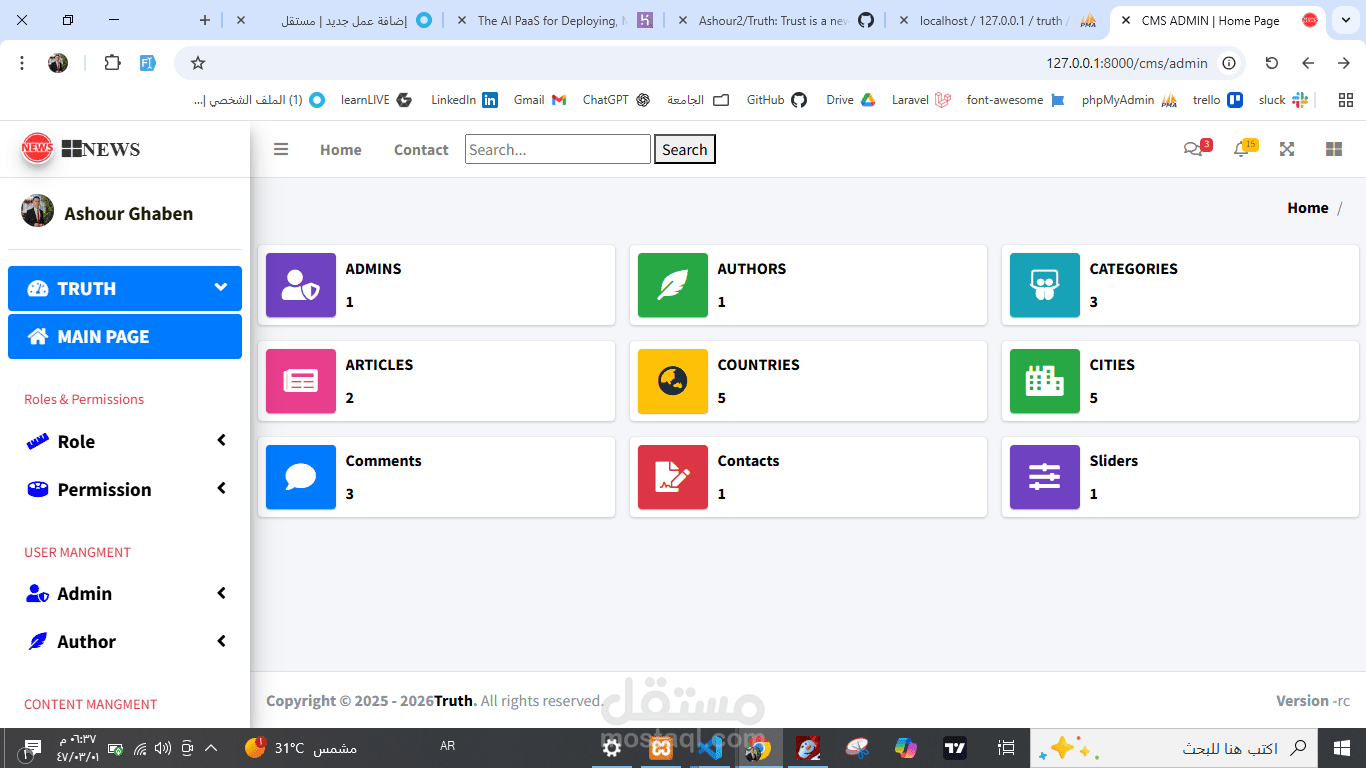Click the blue Comments bubble icon

(x=301, y=477)
